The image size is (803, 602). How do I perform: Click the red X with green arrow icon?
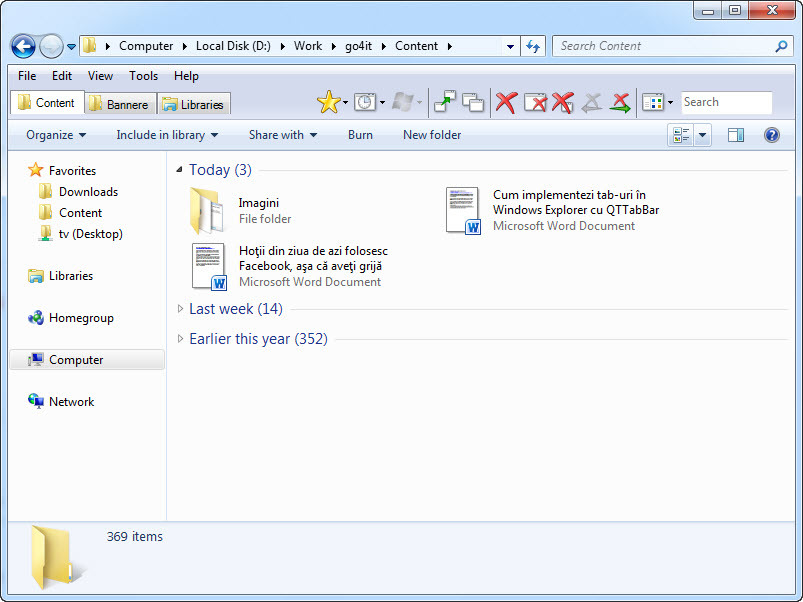coord(620,102)
